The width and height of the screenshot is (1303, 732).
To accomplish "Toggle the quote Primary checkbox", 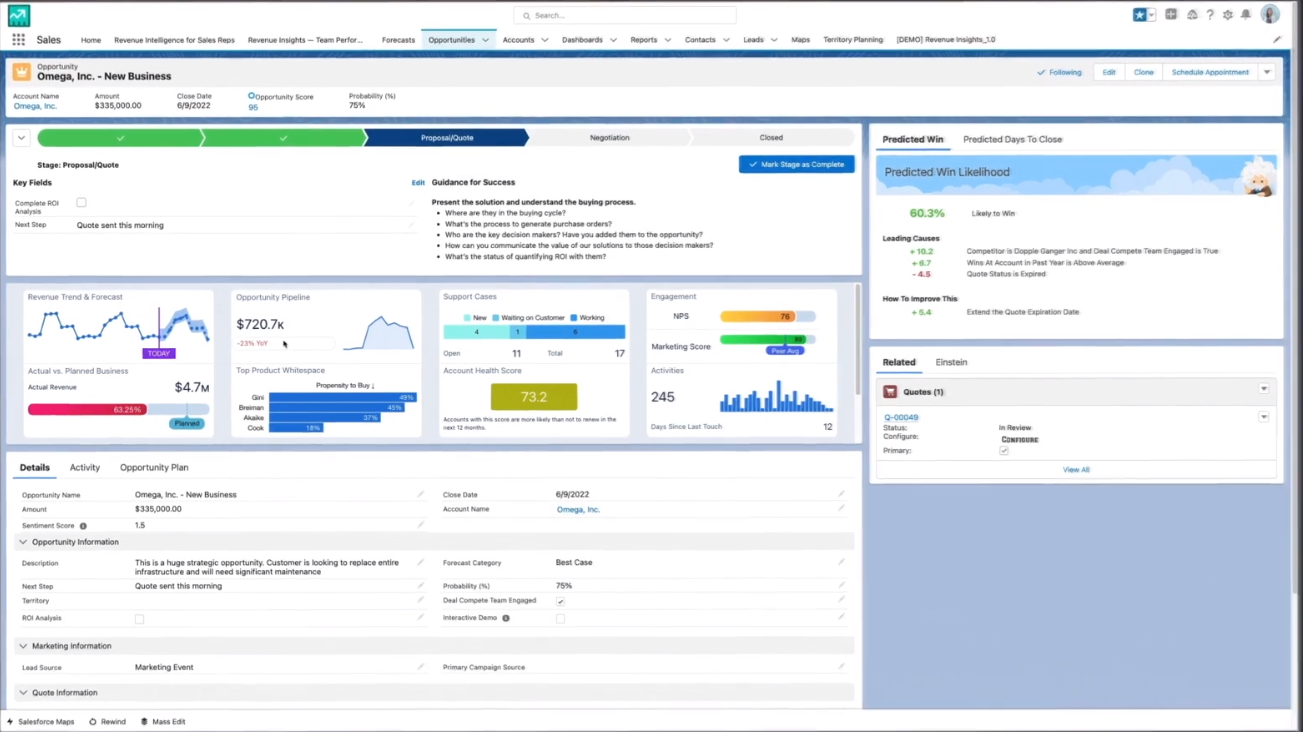I will pos(1004,451).
